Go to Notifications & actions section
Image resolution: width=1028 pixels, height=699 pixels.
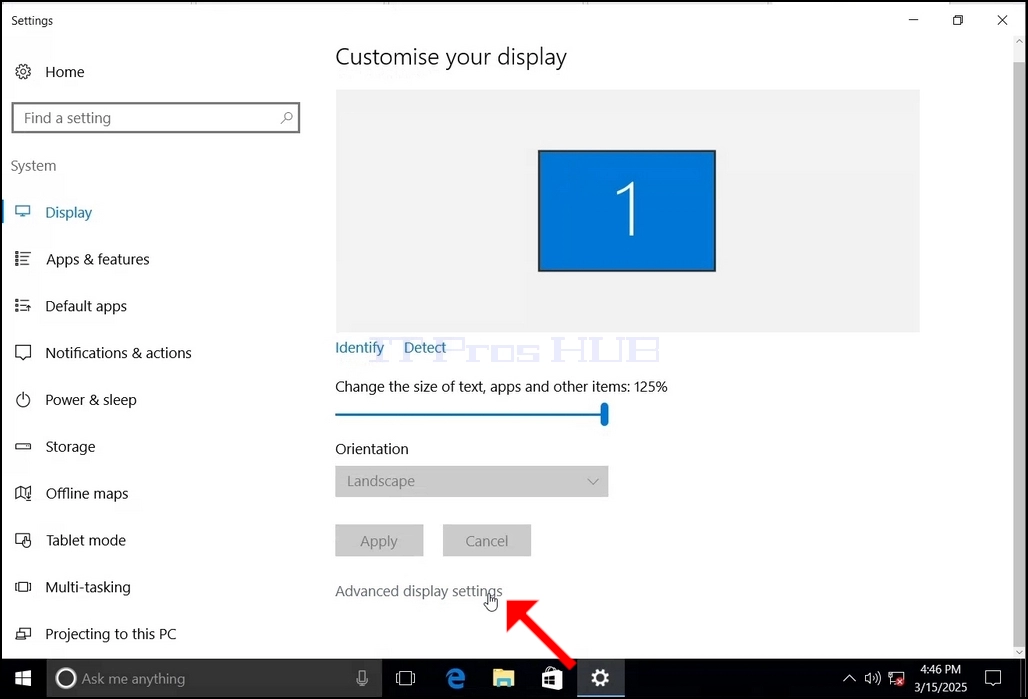118,353
